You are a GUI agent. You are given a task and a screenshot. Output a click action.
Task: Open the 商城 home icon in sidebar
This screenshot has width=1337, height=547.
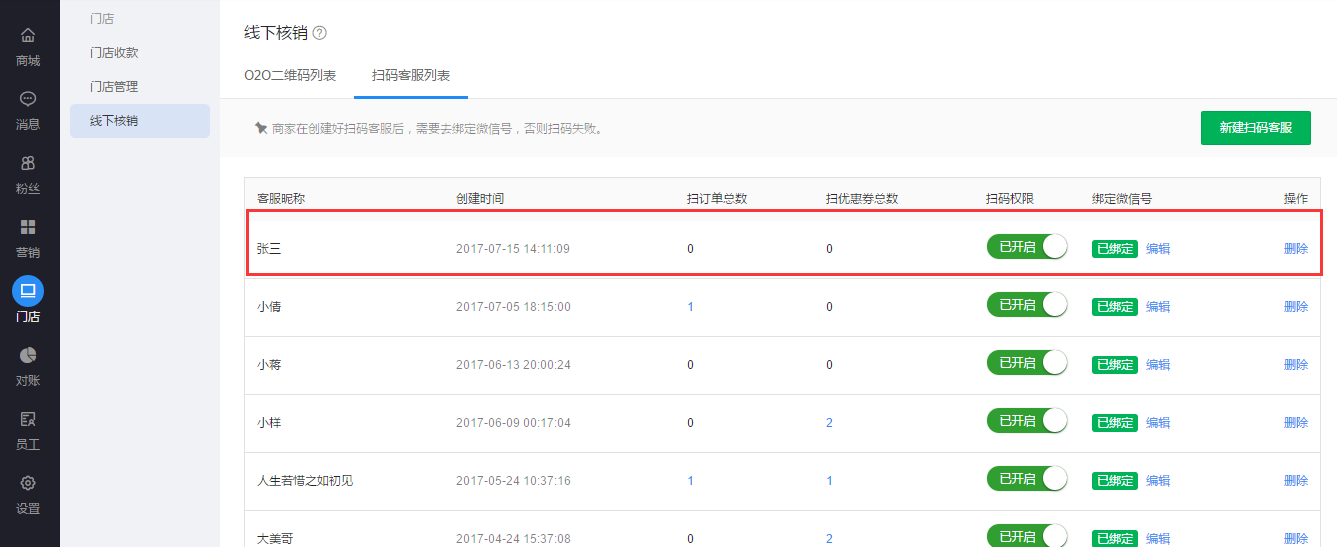28,37
